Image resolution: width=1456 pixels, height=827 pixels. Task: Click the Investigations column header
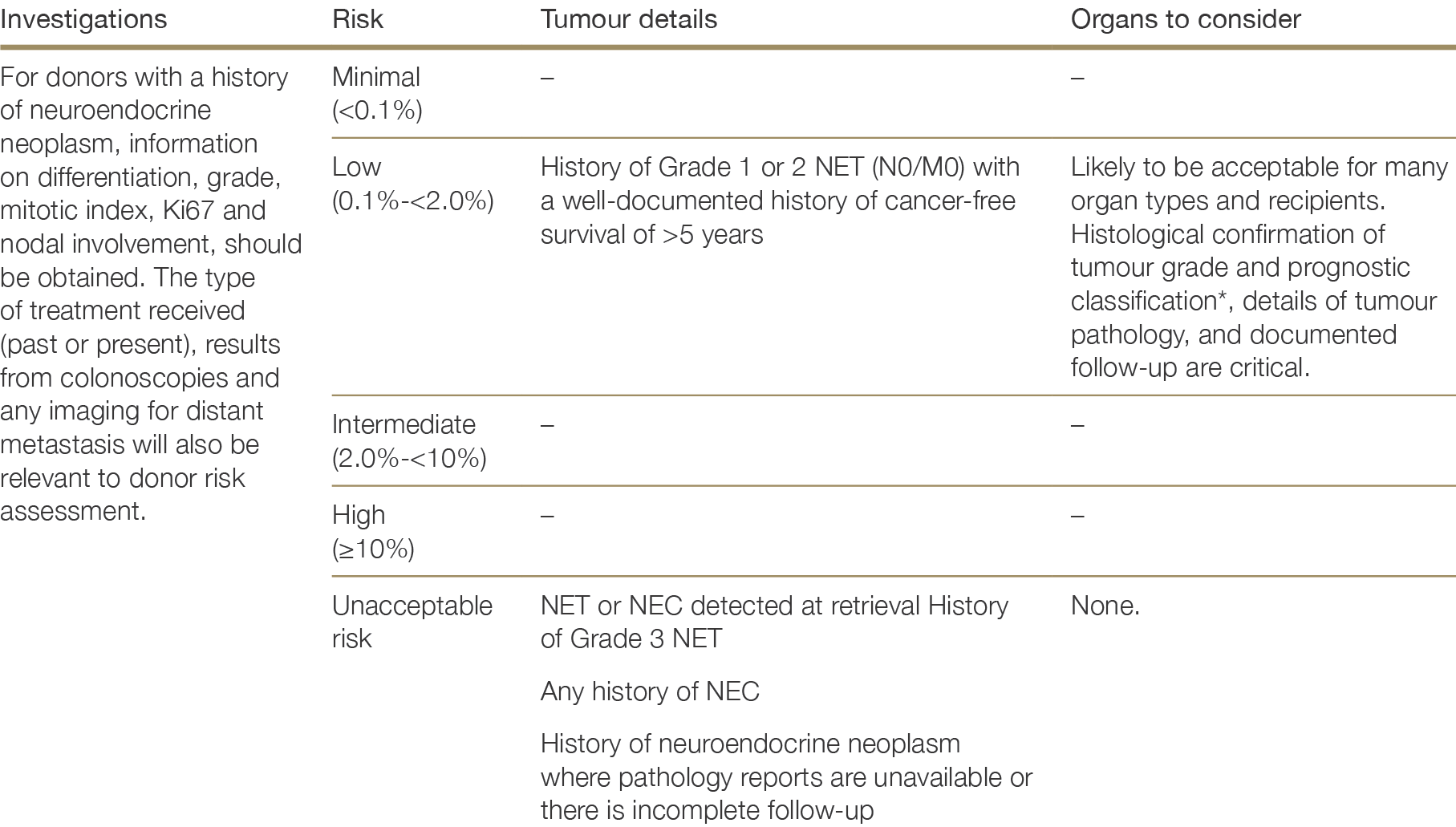tap(83, 19)
